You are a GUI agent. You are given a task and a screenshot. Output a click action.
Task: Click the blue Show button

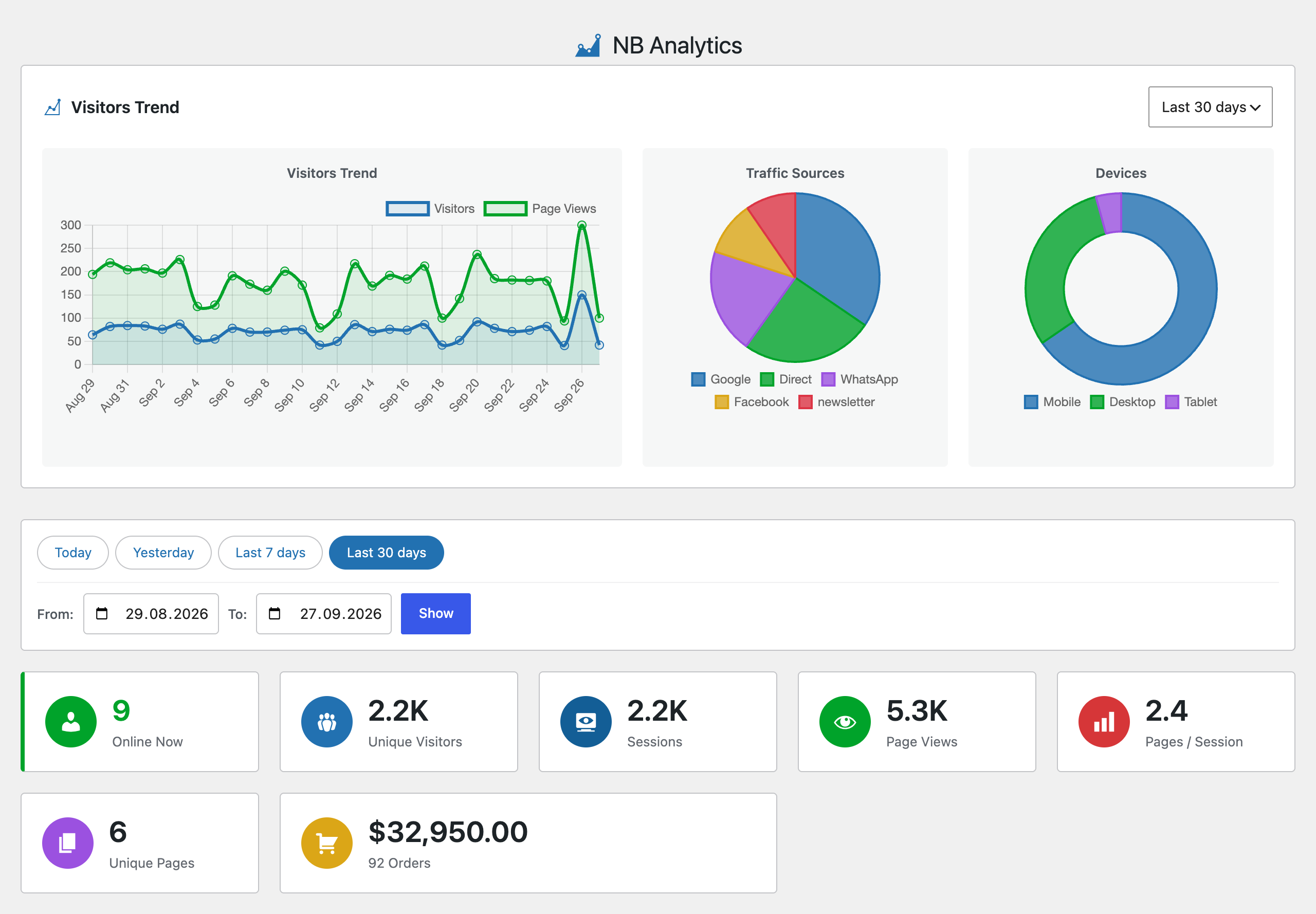(436, 613)
